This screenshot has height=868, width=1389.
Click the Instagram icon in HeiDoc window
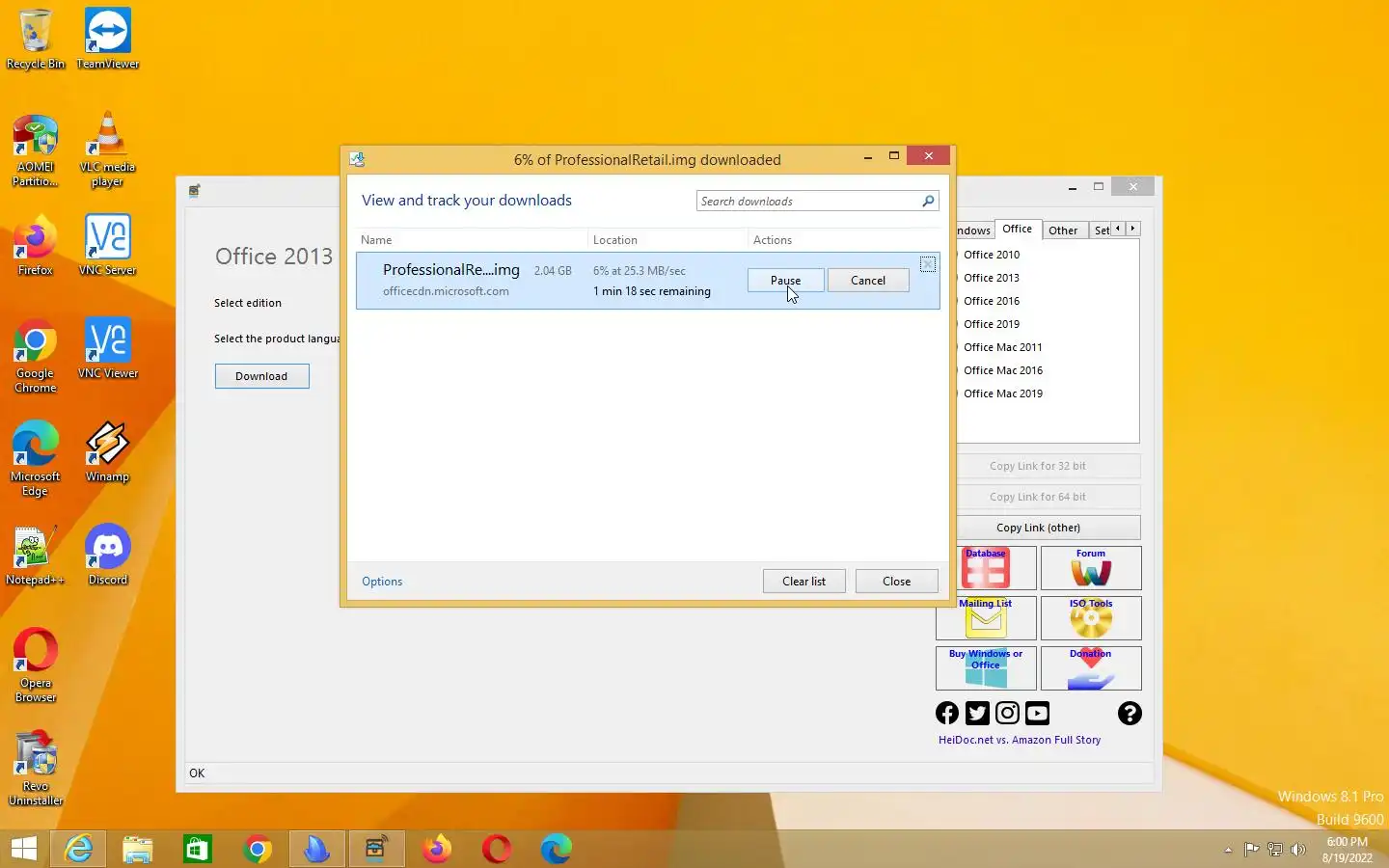(1007, 713)
